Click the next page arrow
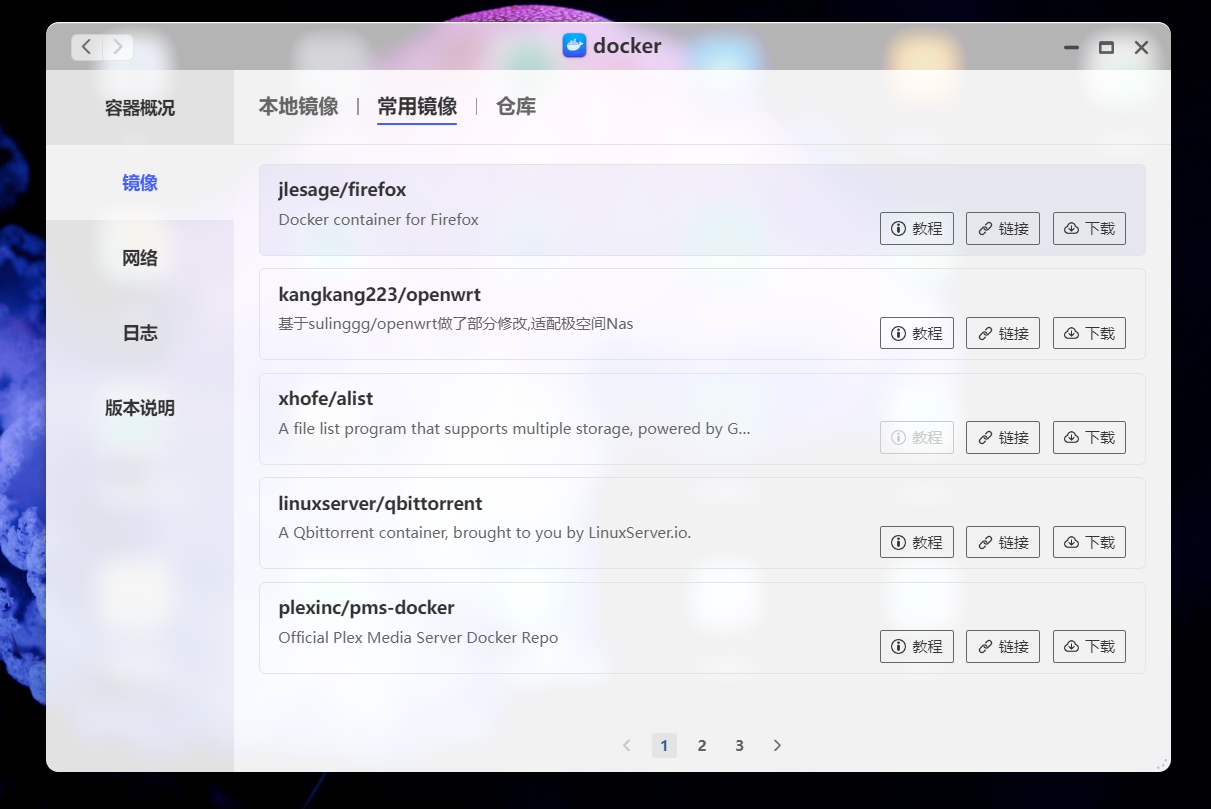Viewport: 1211px width, 809px height. (777, 745)
